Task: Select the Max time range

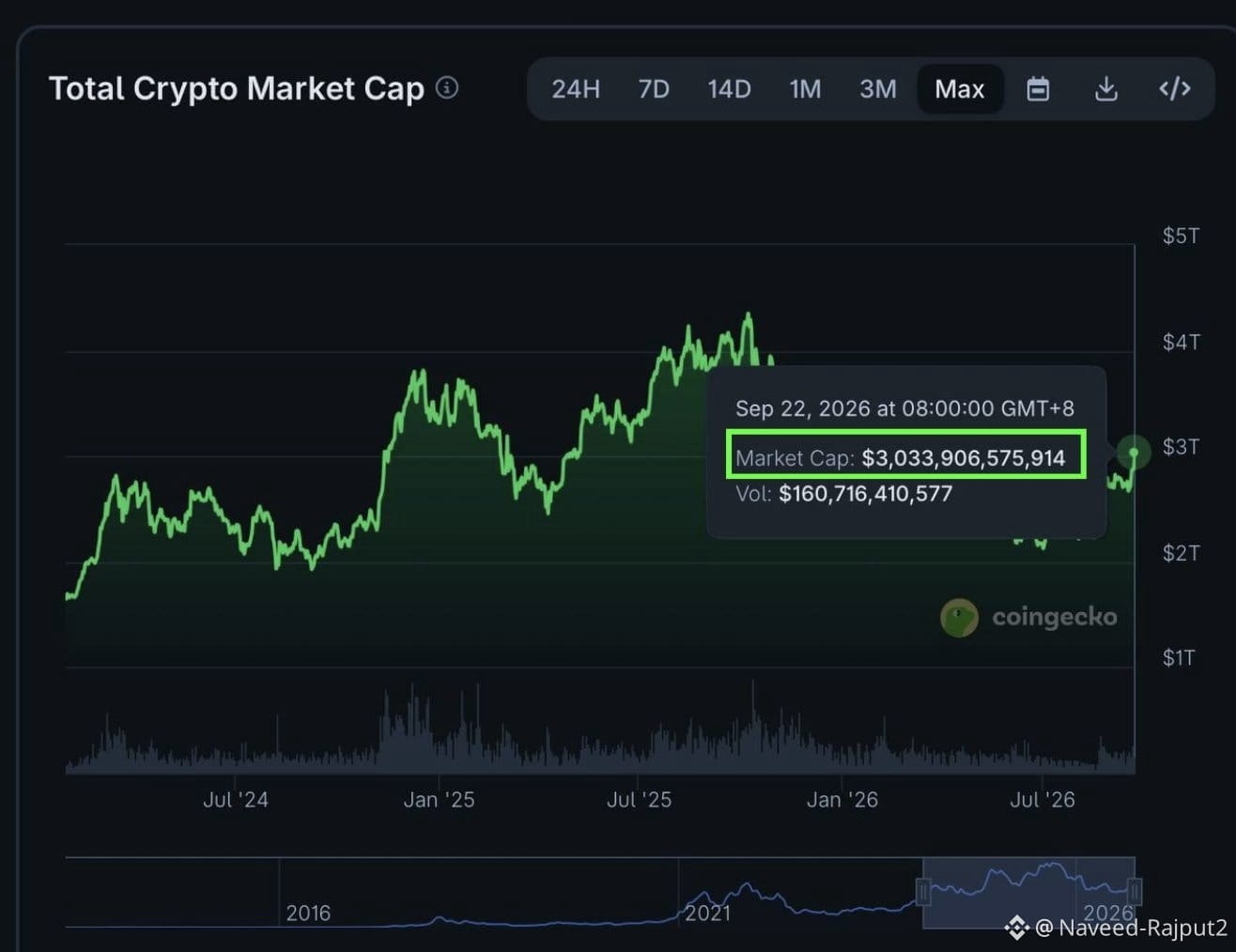Action: (x=960, y=89)
